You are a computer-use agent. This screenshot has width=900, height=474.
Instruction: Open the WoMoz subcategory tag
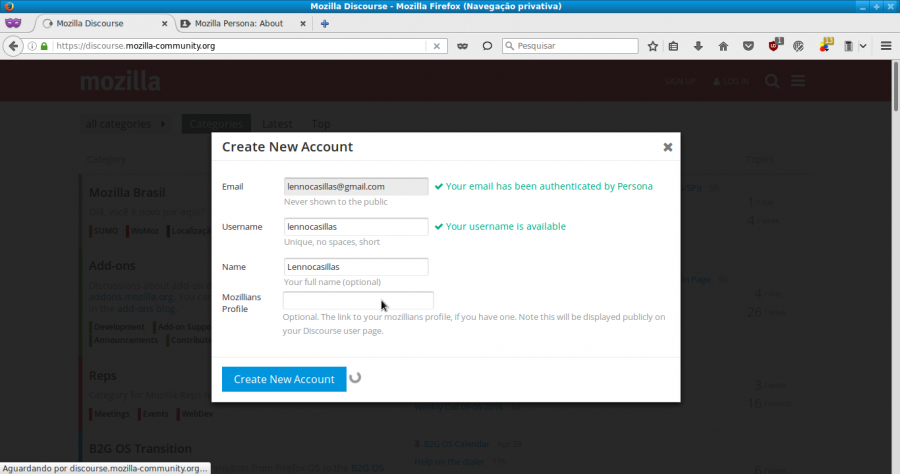[144, 231]
